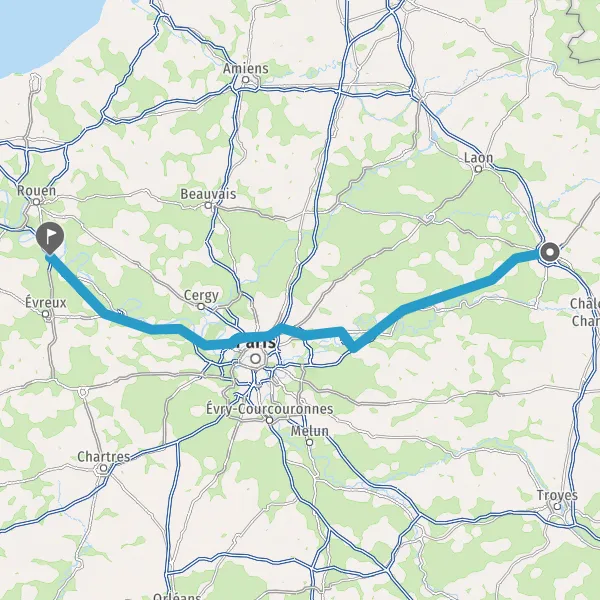The height and width of the screenshot is (600, 600).
Task: Click the Évreux city label
Action: coord(46,303)
